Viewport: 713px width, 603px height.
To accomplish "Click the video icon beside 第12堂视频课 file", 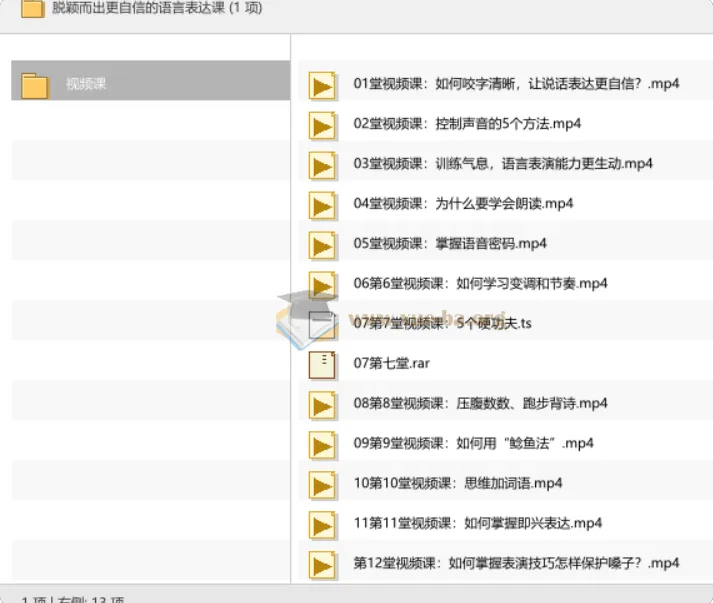I will coord(322,565).
